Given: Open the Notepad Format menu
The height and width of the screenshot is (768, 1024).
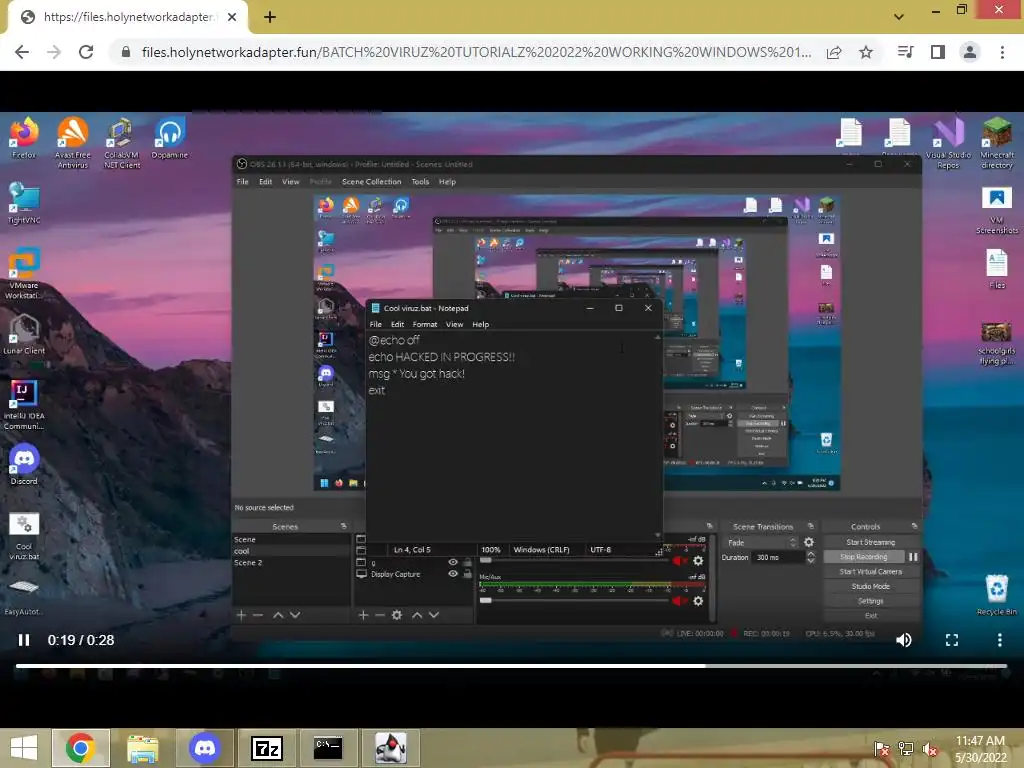Looking at the screenshot, I should coord(424,324).
